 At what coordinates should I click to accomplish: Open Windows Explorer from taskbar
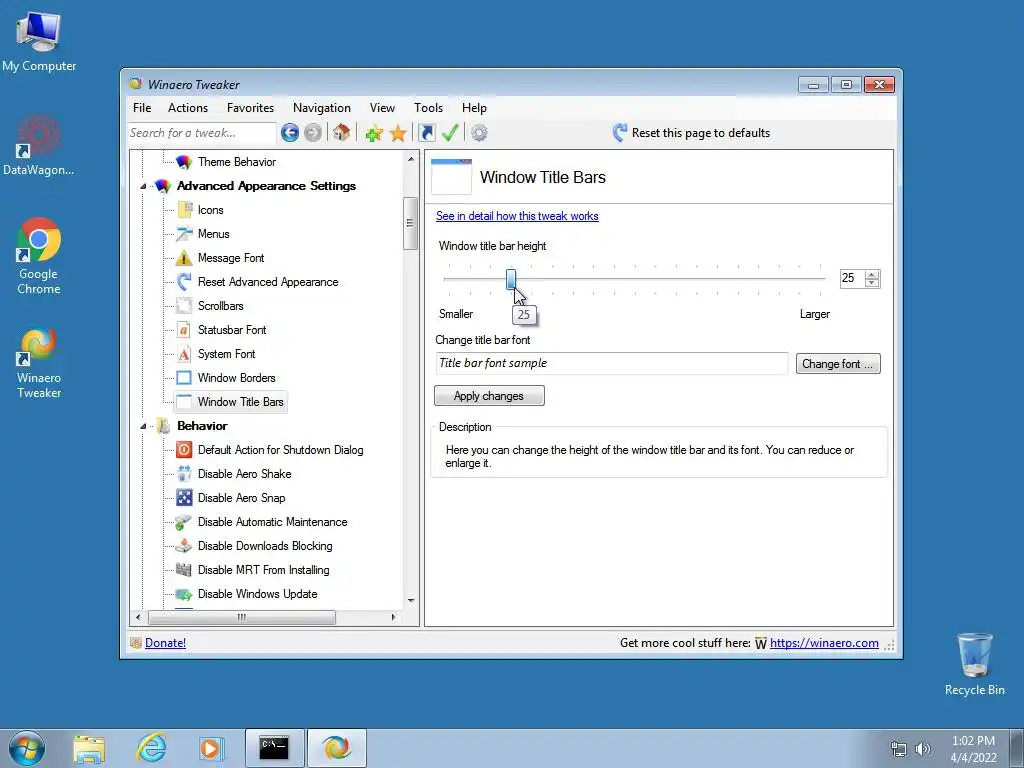[89, 748]
